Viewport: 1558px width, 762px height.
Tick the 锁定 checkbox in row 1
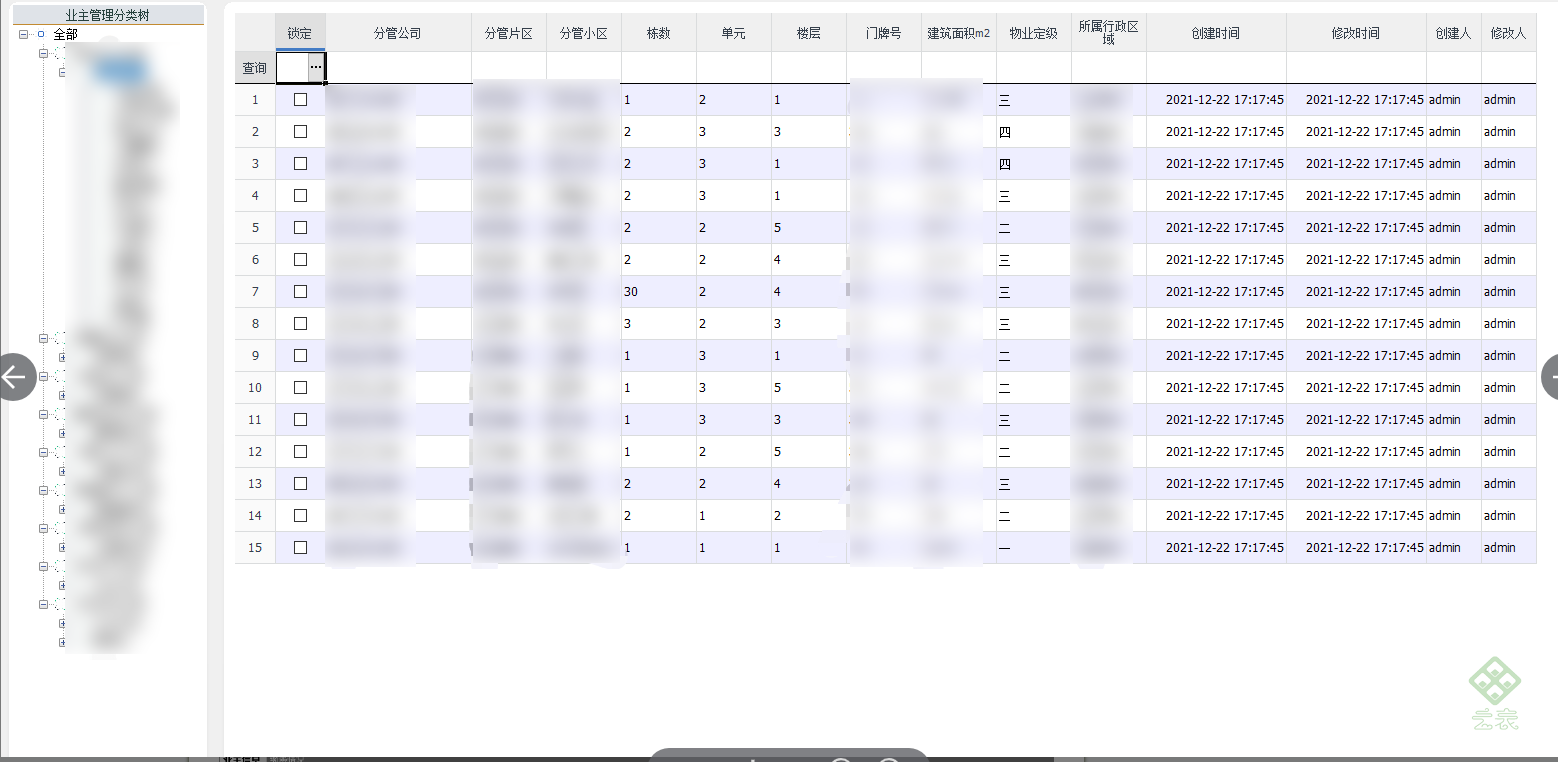pyautogui.click(x=300, y=100)
